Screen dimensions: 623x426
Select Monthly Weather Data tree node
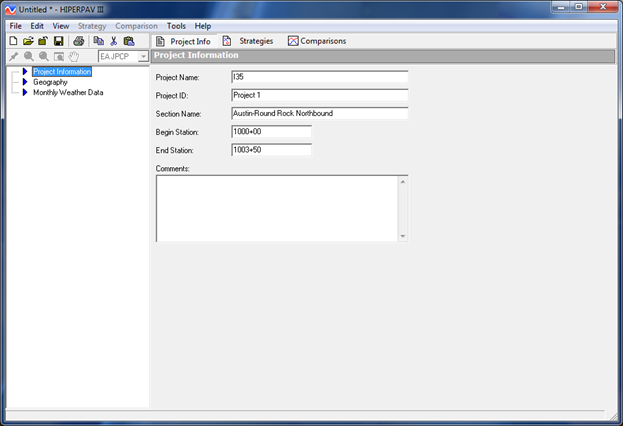(x=68, y=92)
